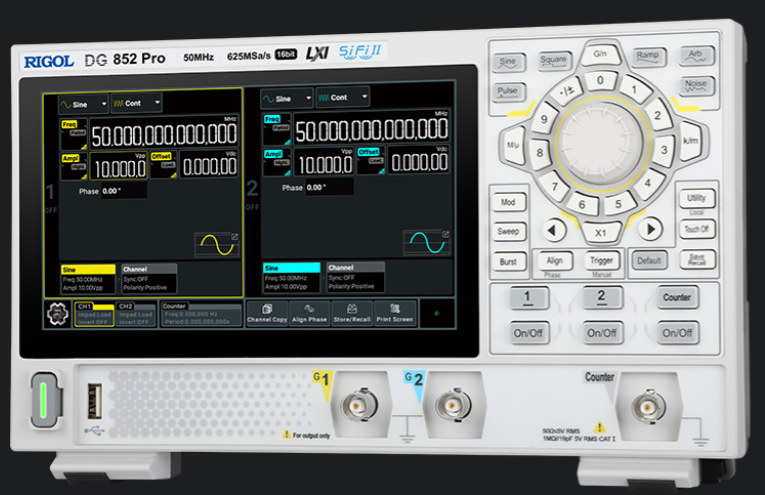Select the CH2 tab in bottom bar
Screen dimensions: 765x495
[136, 314]
